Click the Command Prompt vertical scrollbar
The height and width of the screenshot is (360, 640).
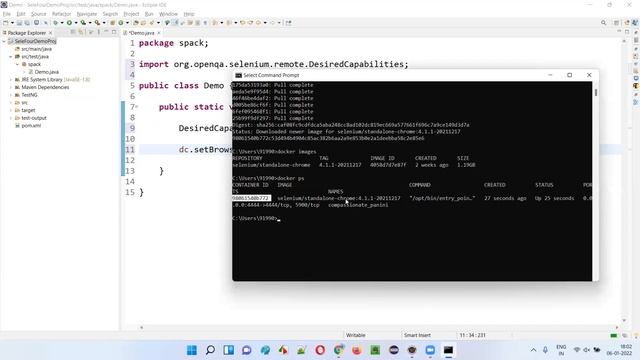coord(596,181)
